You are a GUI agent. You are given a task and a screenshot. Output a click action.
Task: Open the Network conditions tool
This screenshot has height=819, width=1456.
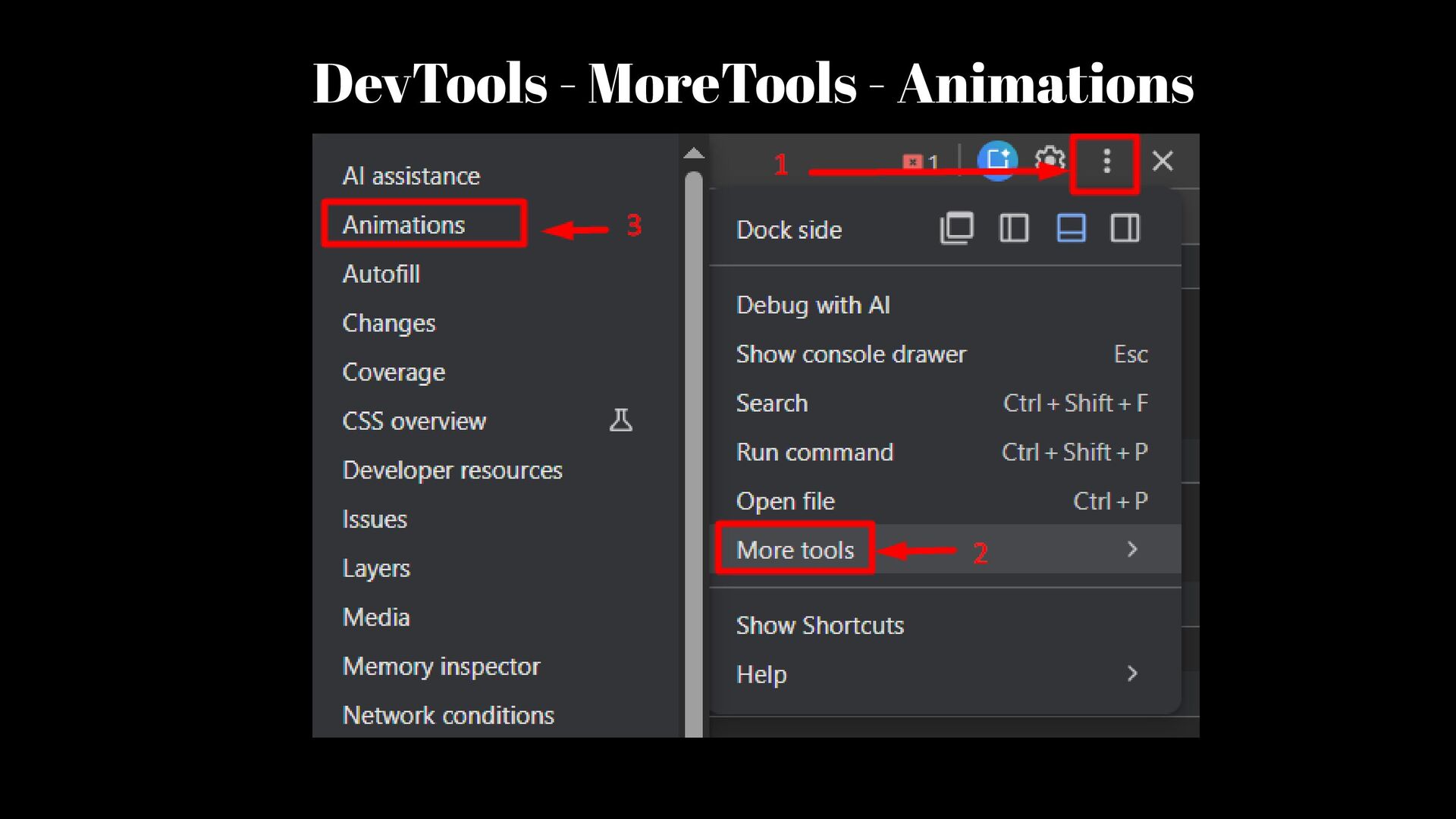point(448,715)
